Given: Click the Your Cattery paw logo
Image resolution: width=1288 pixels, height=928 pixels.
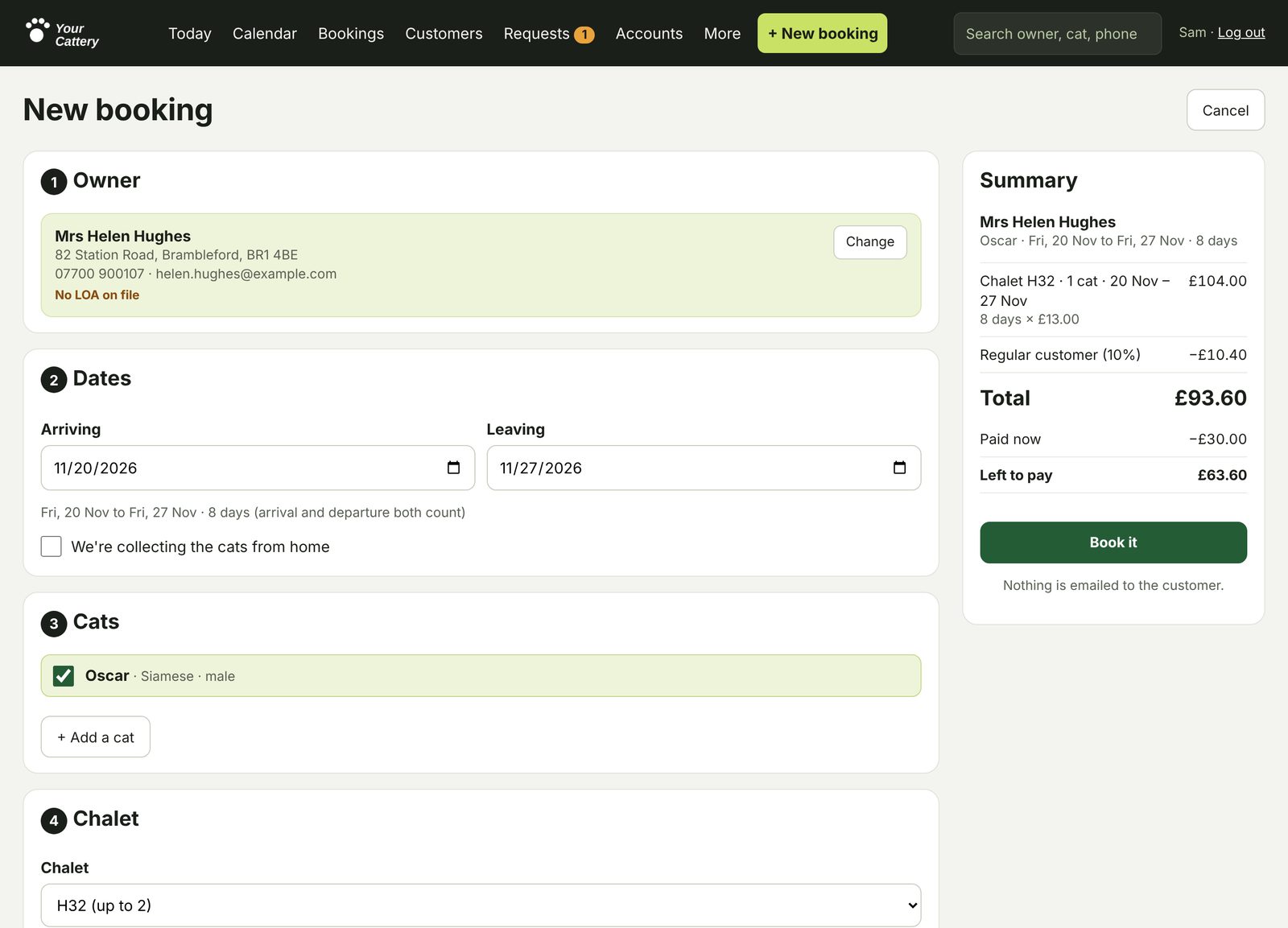Looking at the screenshot, I should tap(62, 33).
